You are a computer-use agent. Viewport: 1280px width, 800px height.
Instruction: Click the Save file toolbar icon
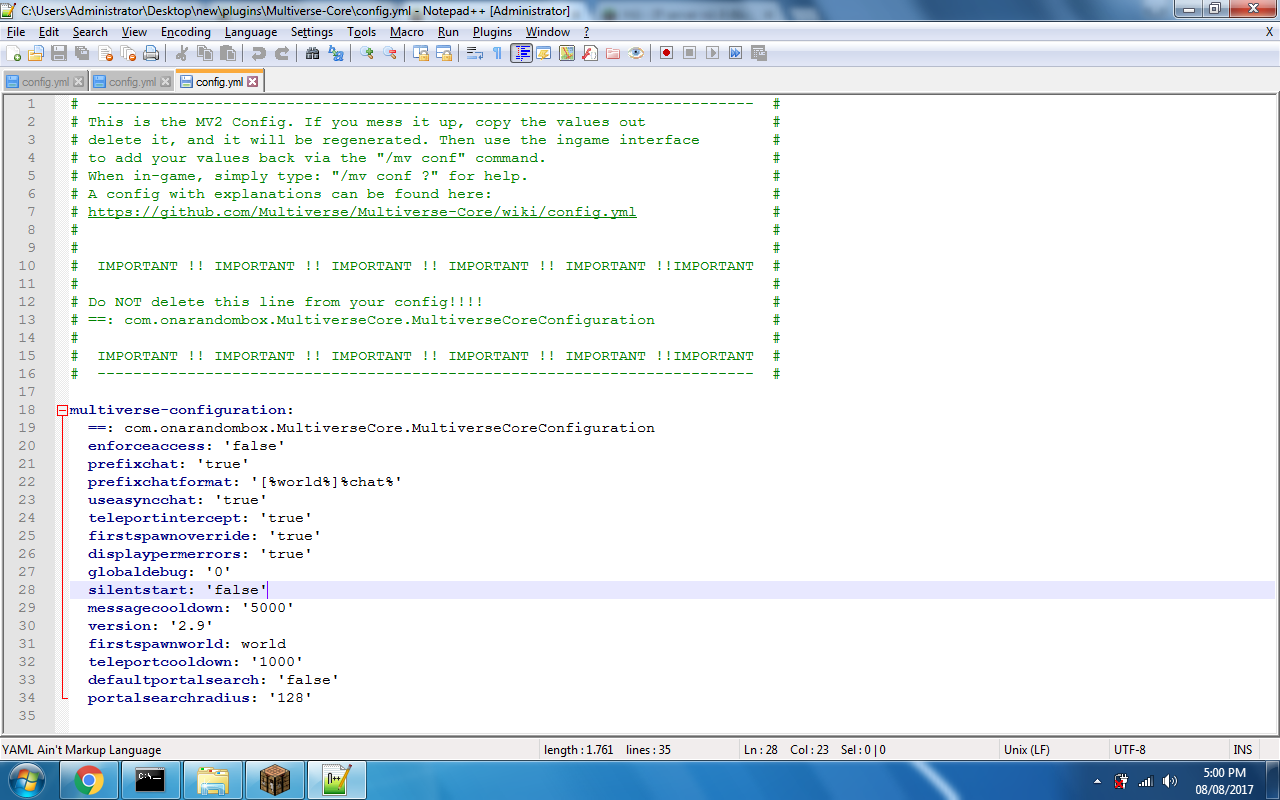tap(59, 53)
